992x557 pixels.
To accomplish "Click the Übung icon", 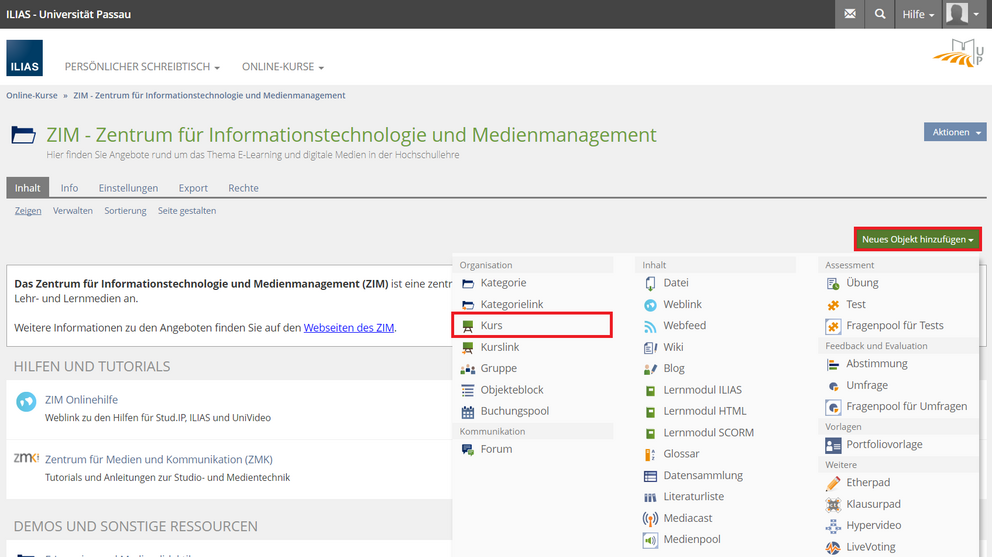I will pyautogui.click(x=833, y=283).
